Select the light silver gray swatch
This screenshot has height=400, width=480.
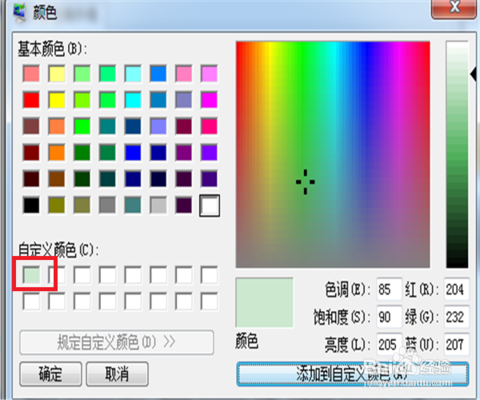pyautogui.click(x=158, y=205)
